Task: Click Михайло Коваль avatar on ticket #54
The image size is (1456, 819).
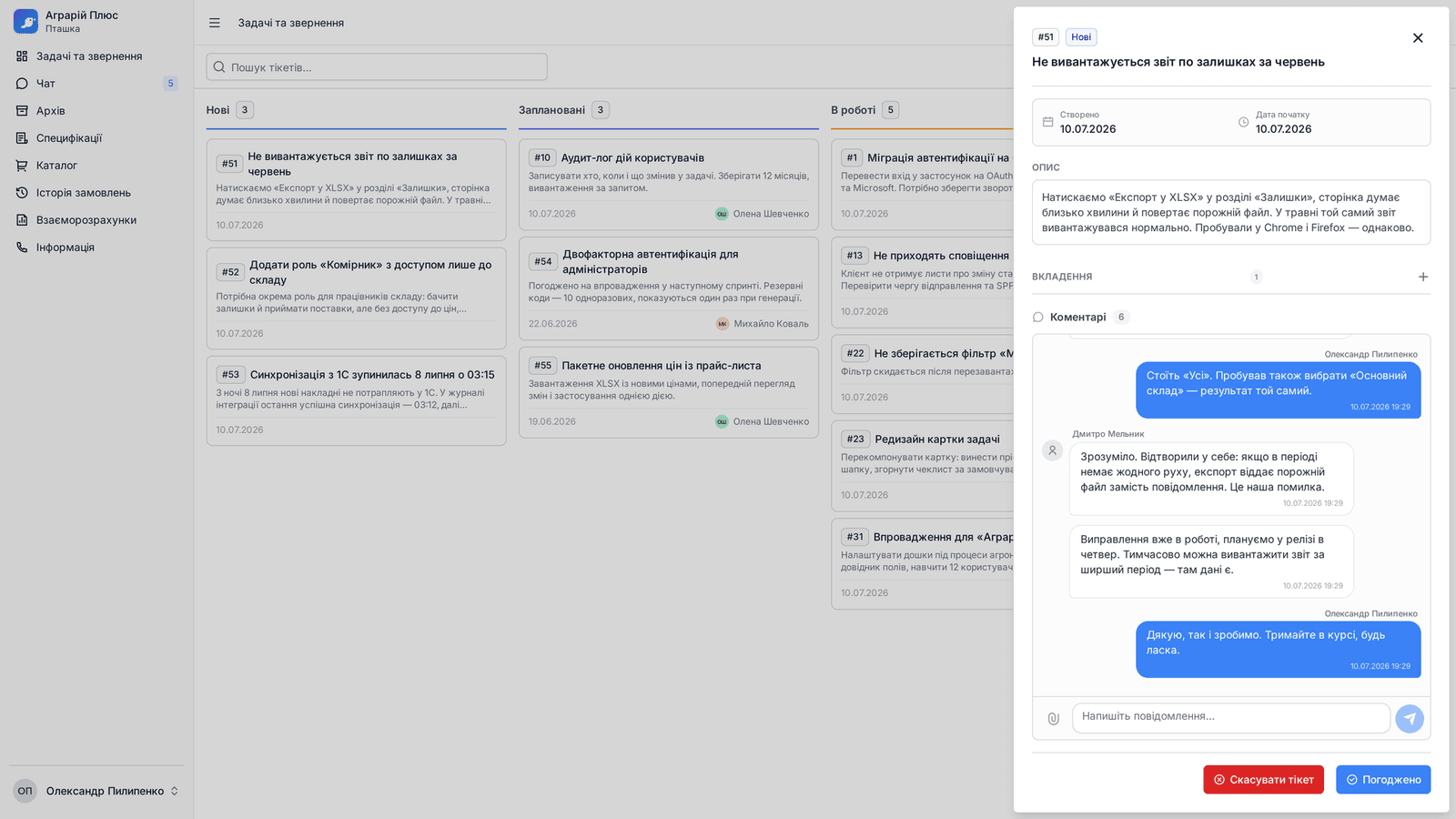Action: pyautogui.click(x=723, y=324)
